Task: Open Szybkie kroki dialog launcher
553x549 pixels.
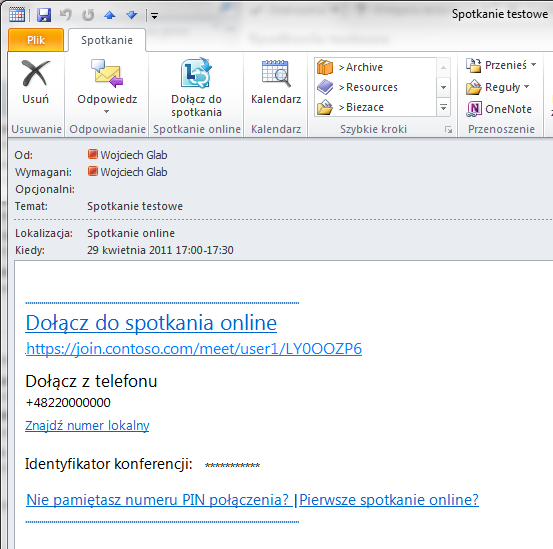Action: [x=448, y=130]
